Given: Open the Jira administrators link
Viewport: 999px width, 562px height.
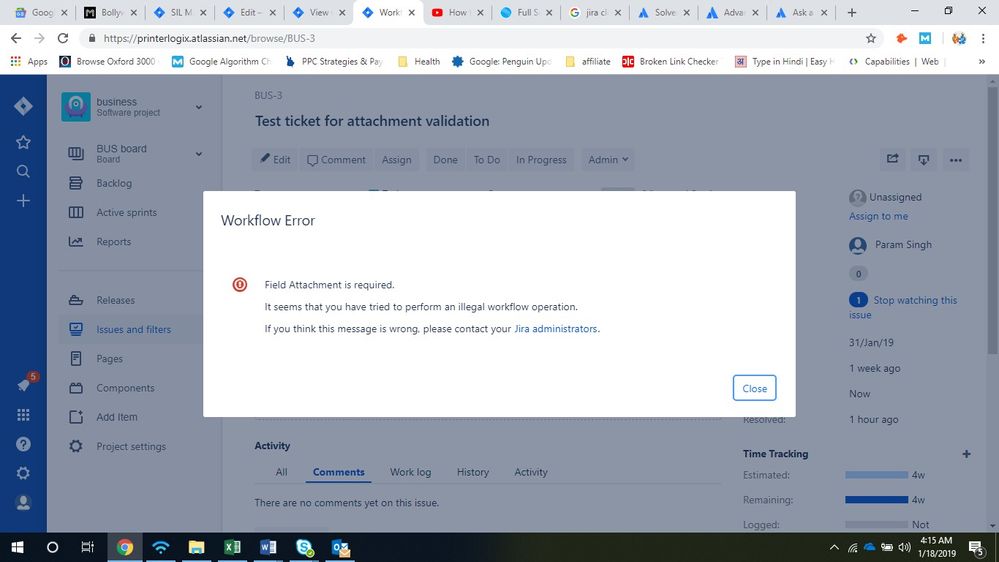Looking at the screenshot, I should pyautogui.click(x=556, y=329).
